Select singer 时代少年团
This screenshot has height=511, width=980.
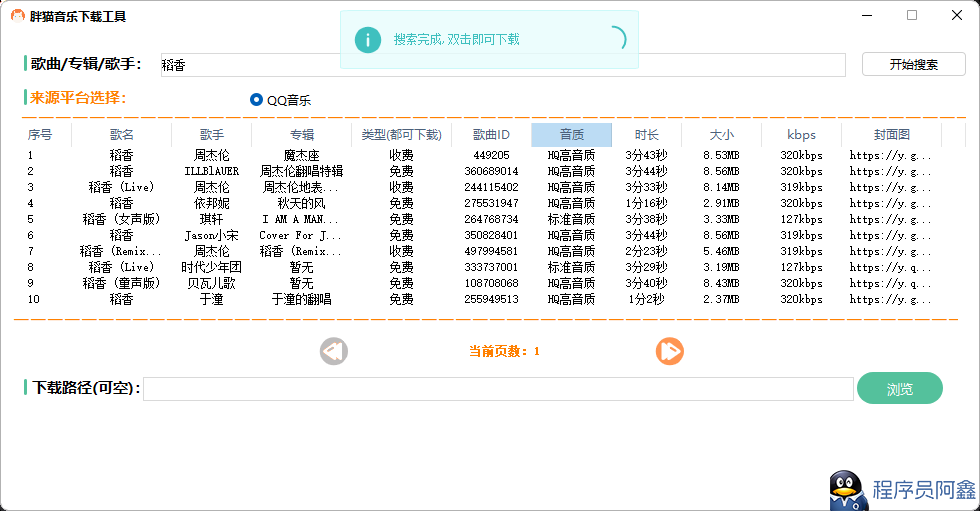point(212,267)
